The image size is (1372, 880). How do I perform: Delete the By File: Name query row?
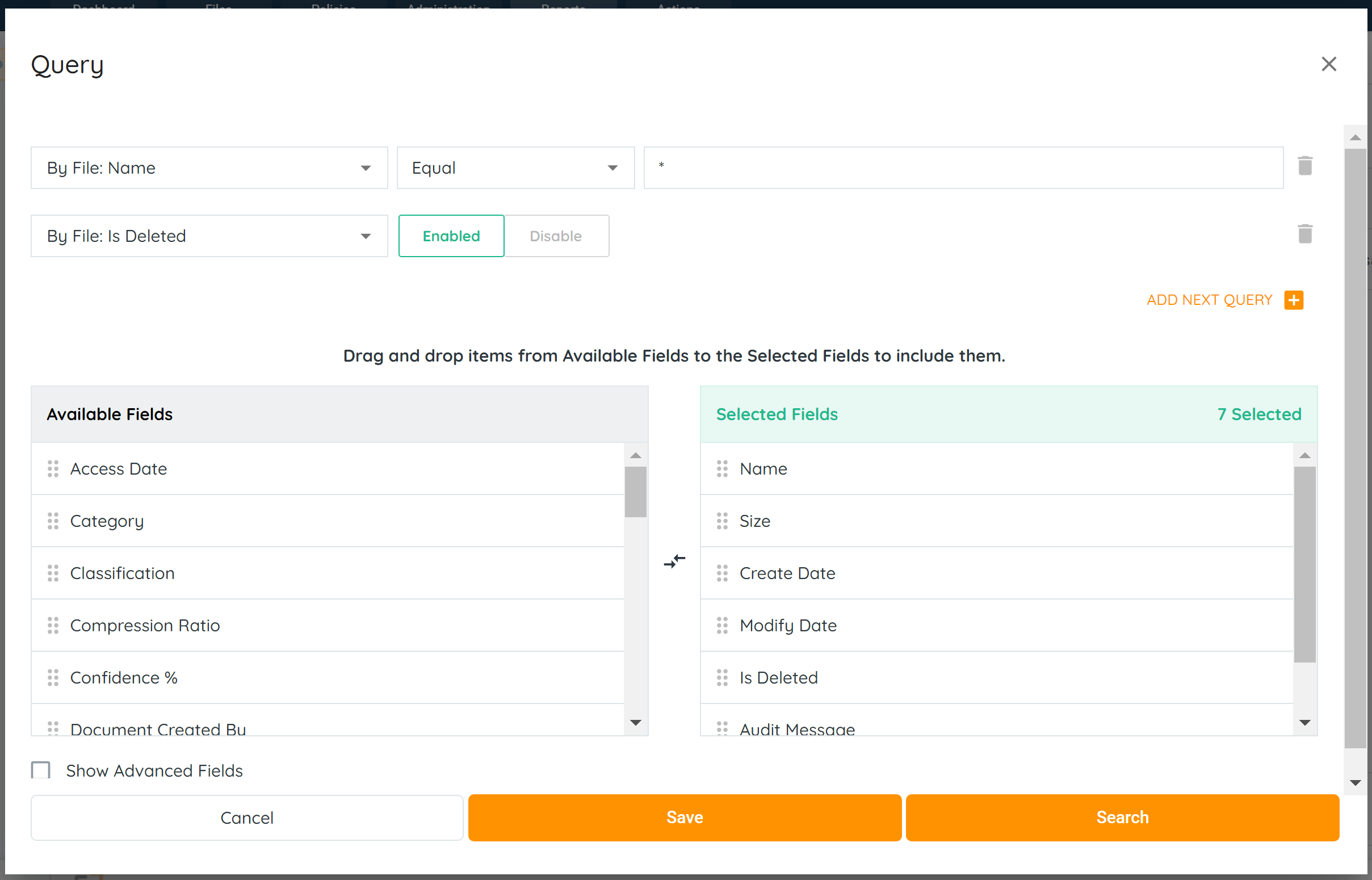pos(1304,166)
